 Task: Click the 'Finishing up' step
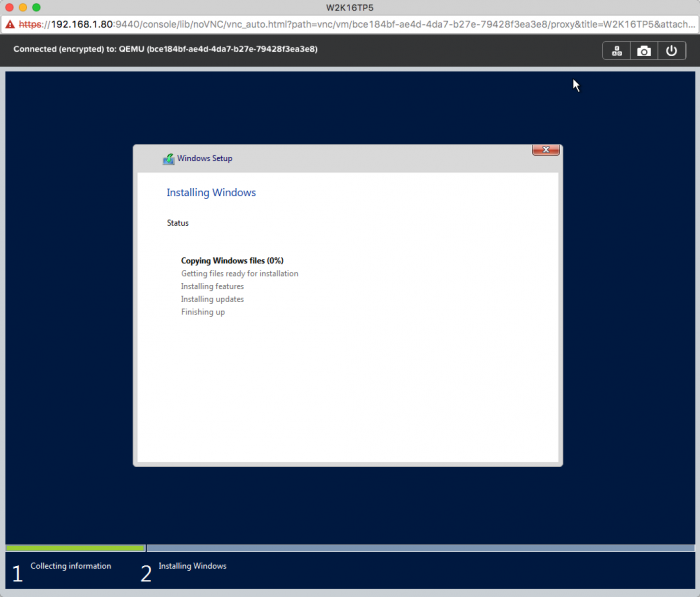[x=203, y=312]
